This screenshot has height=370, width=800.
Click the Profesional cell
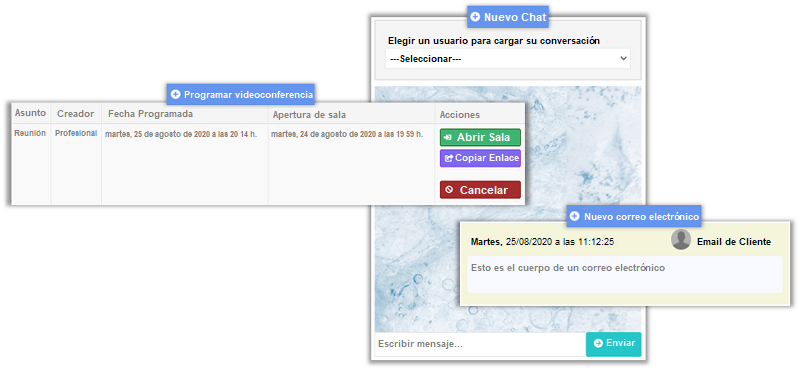(x=76, y=133)
